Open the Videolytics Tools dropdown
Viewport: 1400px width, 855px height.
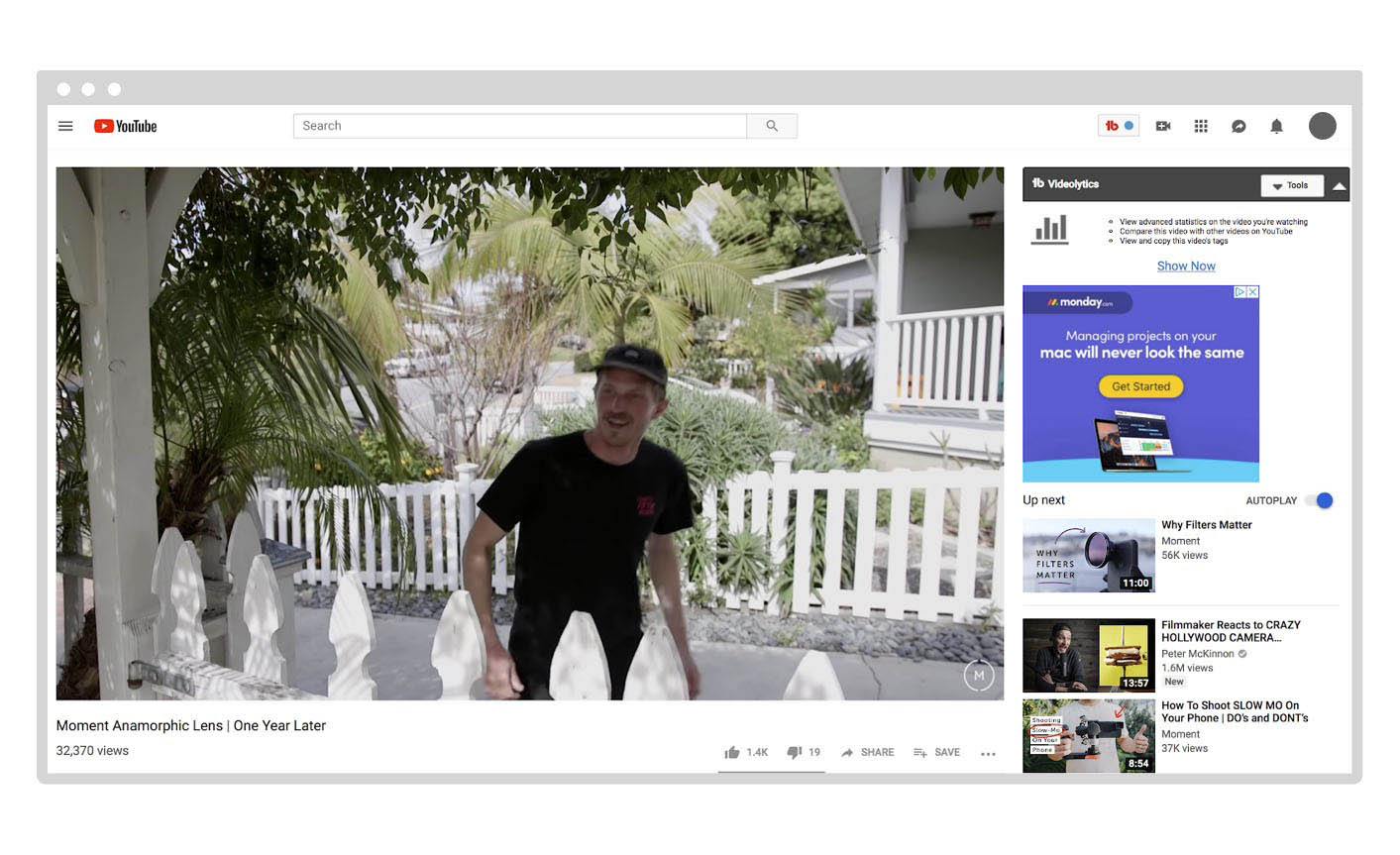click(x=1291, y=185)
